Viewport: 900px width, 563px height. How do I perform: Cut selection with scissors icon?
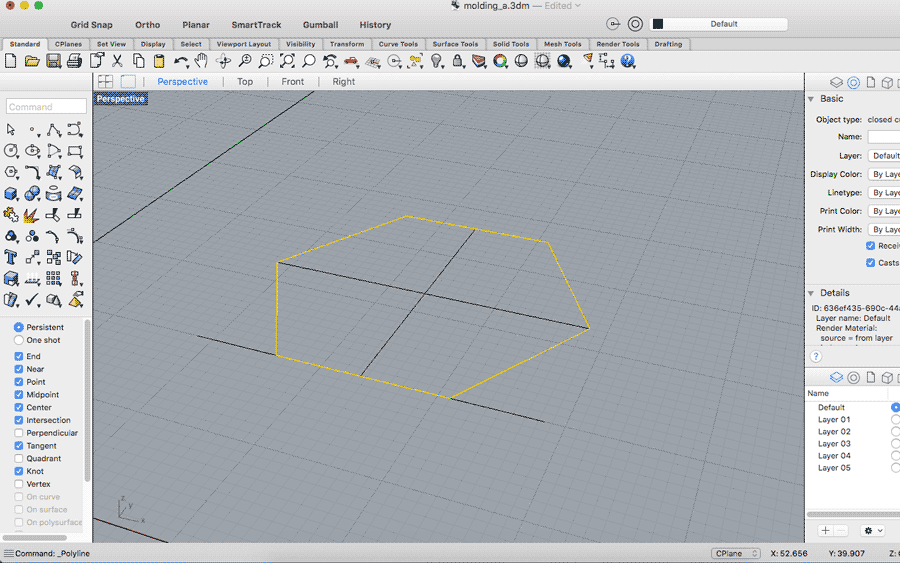(117, 61)
